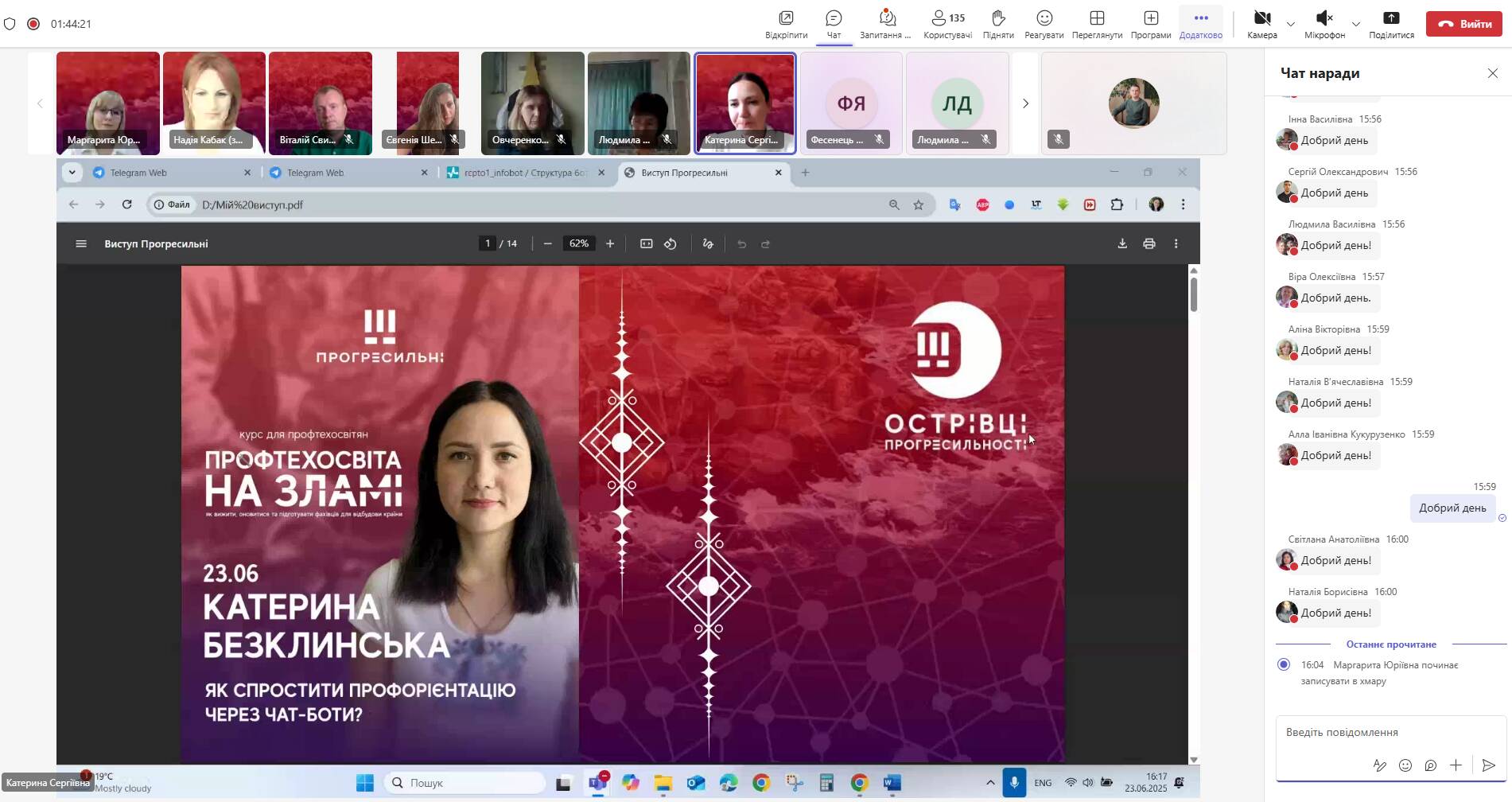
Task: Show hidden tray icons chevron
Action: [x=990, y=783]
